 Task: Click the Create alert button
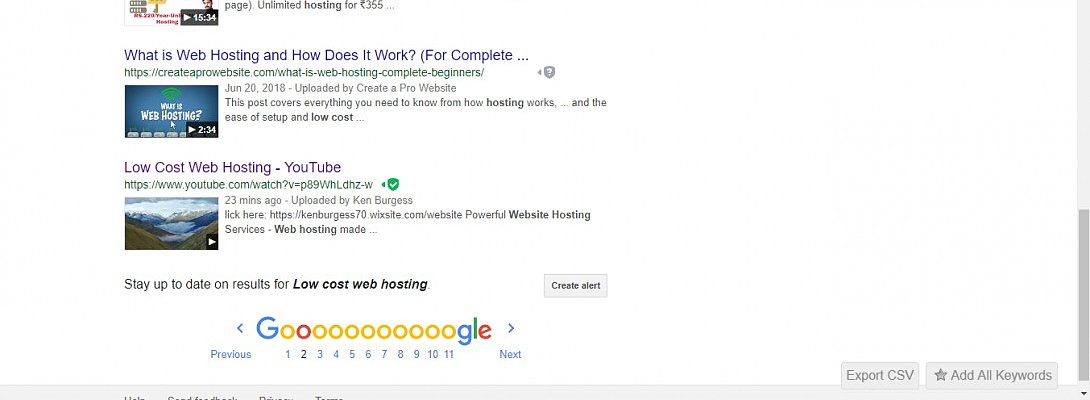coord(576,285)
